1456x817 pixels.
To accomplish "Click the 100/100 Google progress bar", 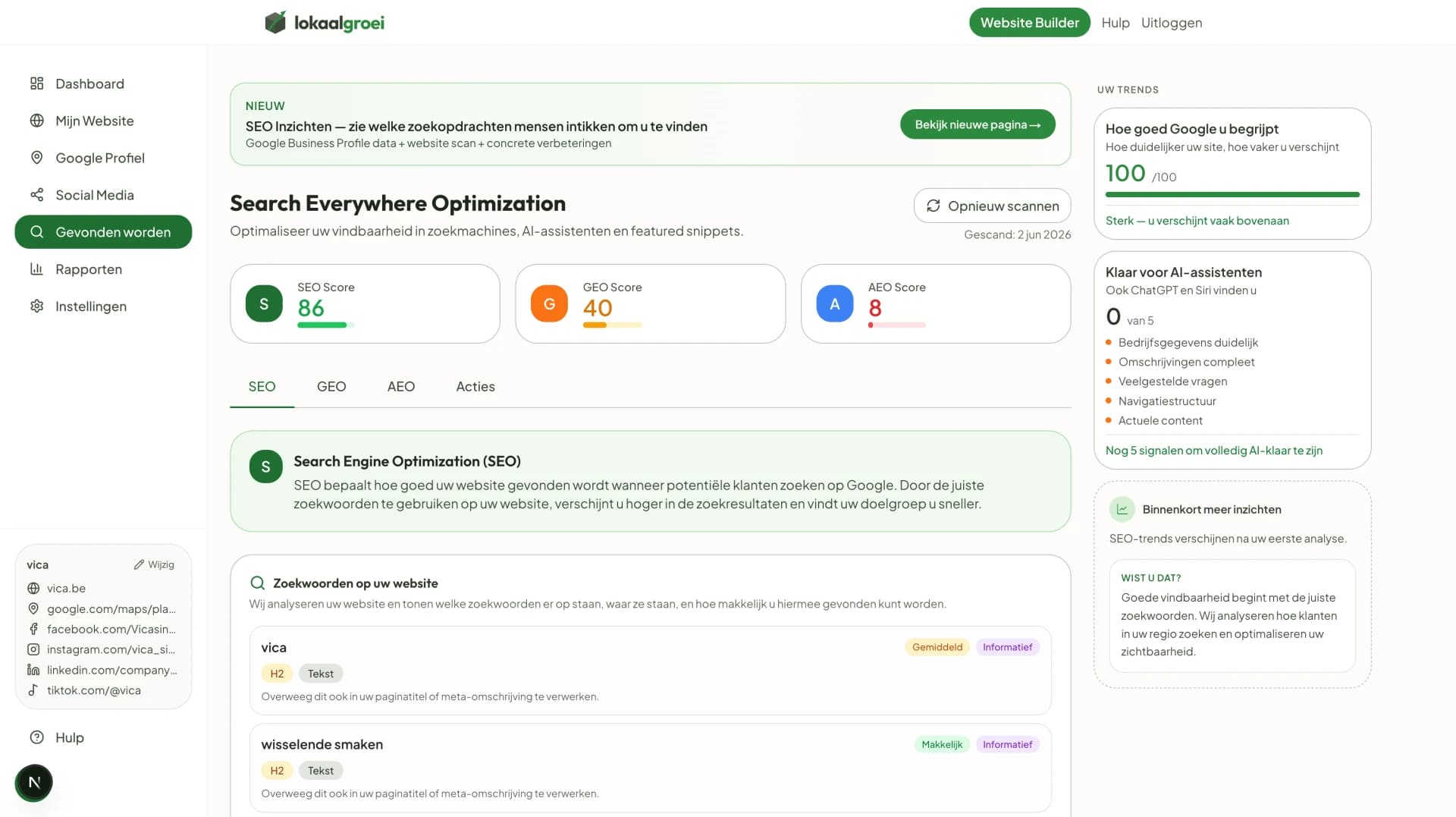I will (x=1232, y=195).
